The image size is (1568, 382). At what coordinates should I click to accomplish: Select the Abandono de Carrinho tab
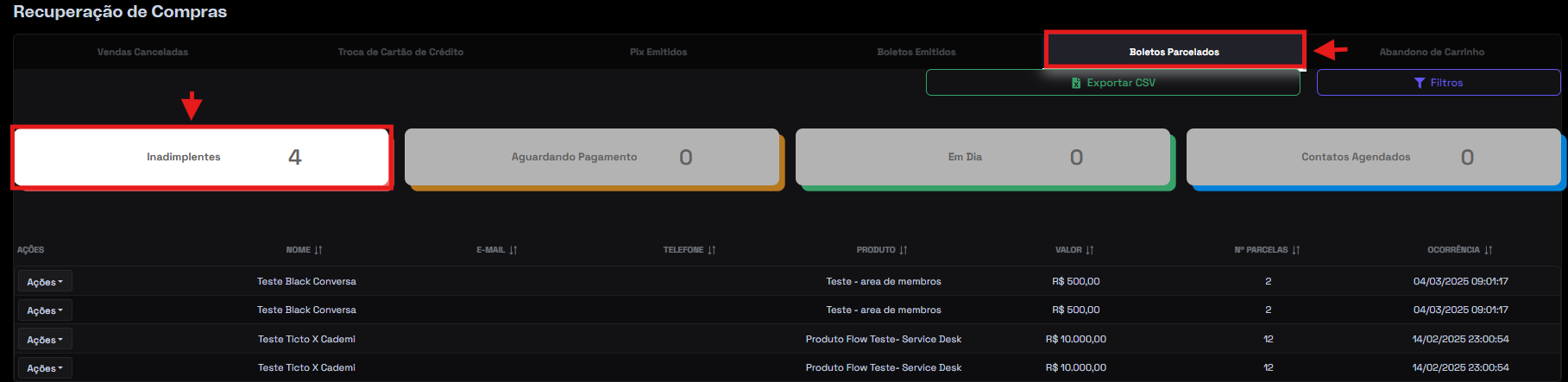point(1431,52)
